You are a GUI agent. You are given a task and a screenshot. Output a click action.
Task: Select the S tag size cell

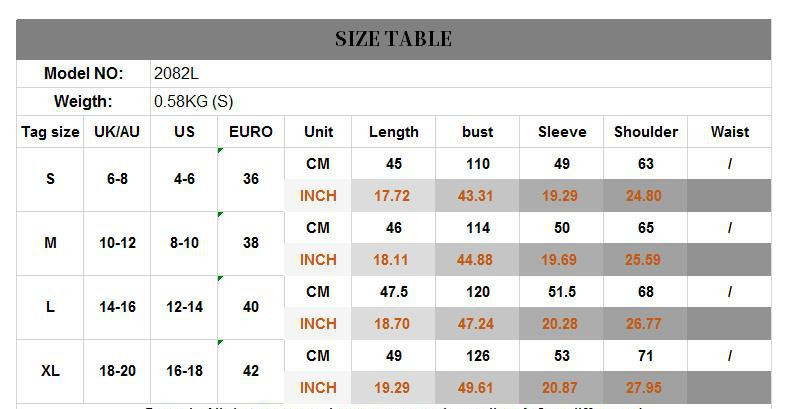tap(50, 179)
